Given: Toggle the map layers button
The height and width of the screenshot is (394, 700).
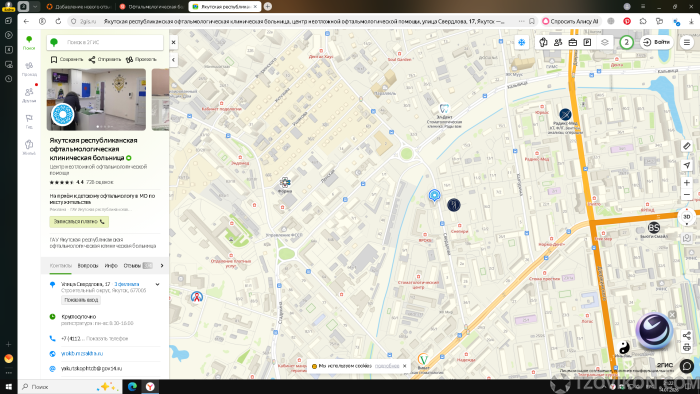Looking at the screenshot, I should [x=604, y=42].
